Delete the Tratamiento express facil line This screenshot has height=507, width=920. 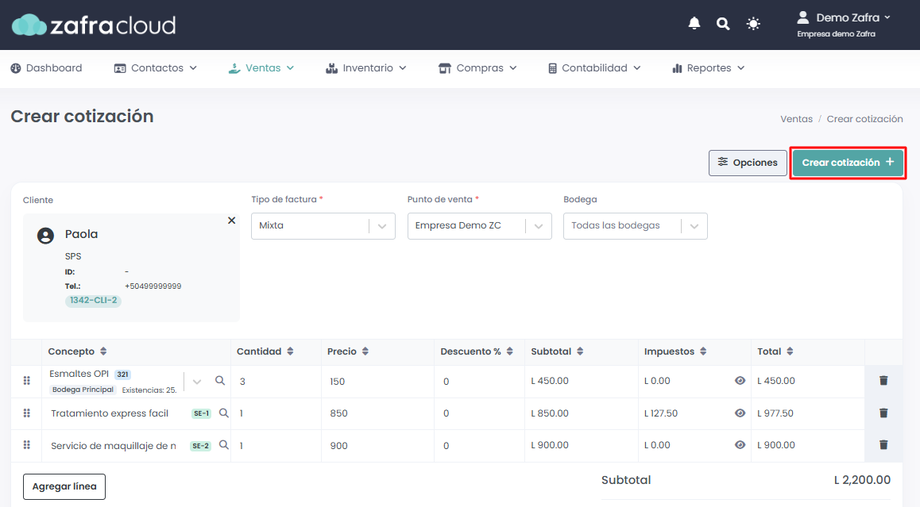click(883, 413)
